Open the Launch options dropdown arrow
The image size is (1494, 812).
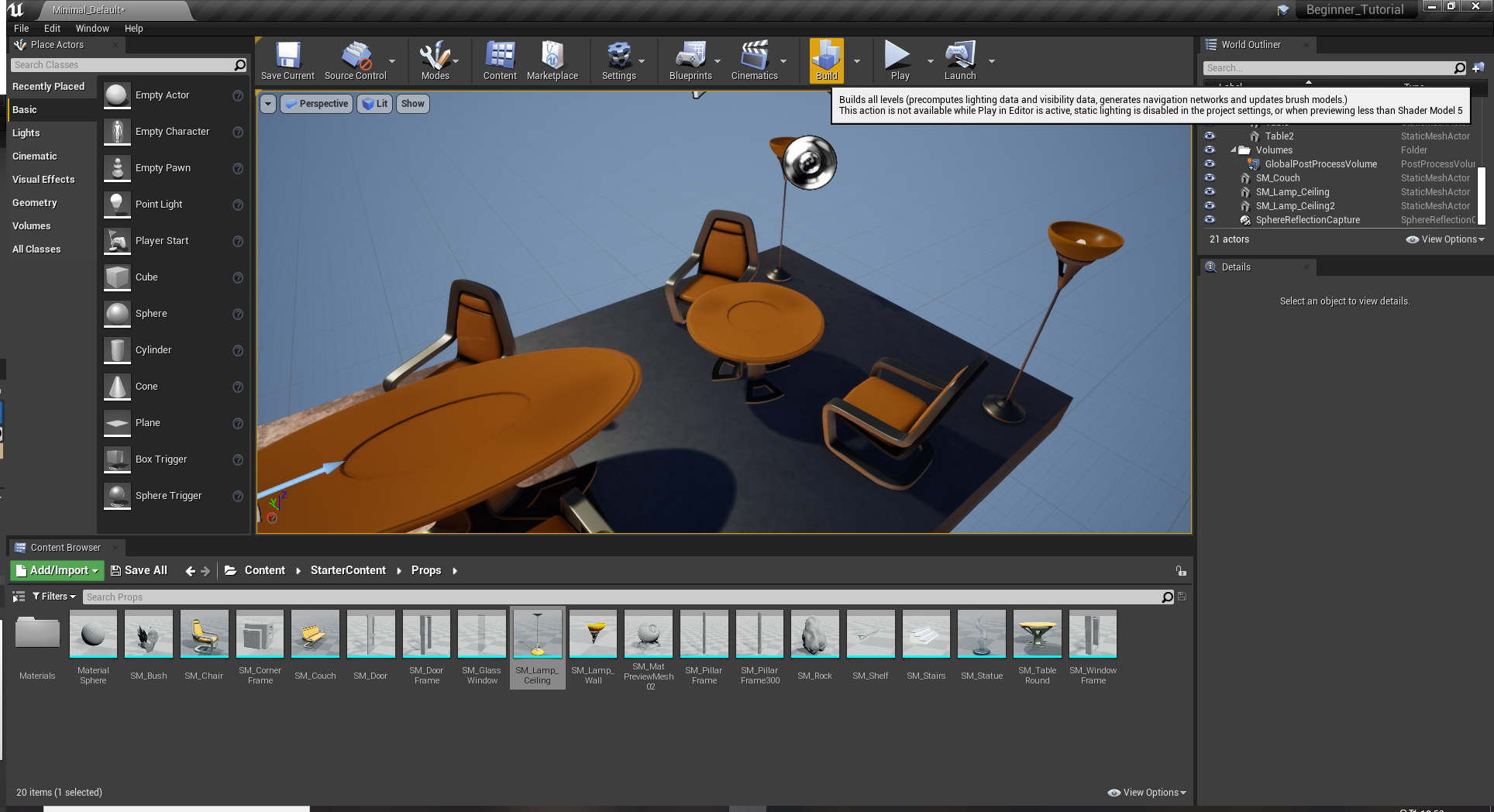(992, 61)
